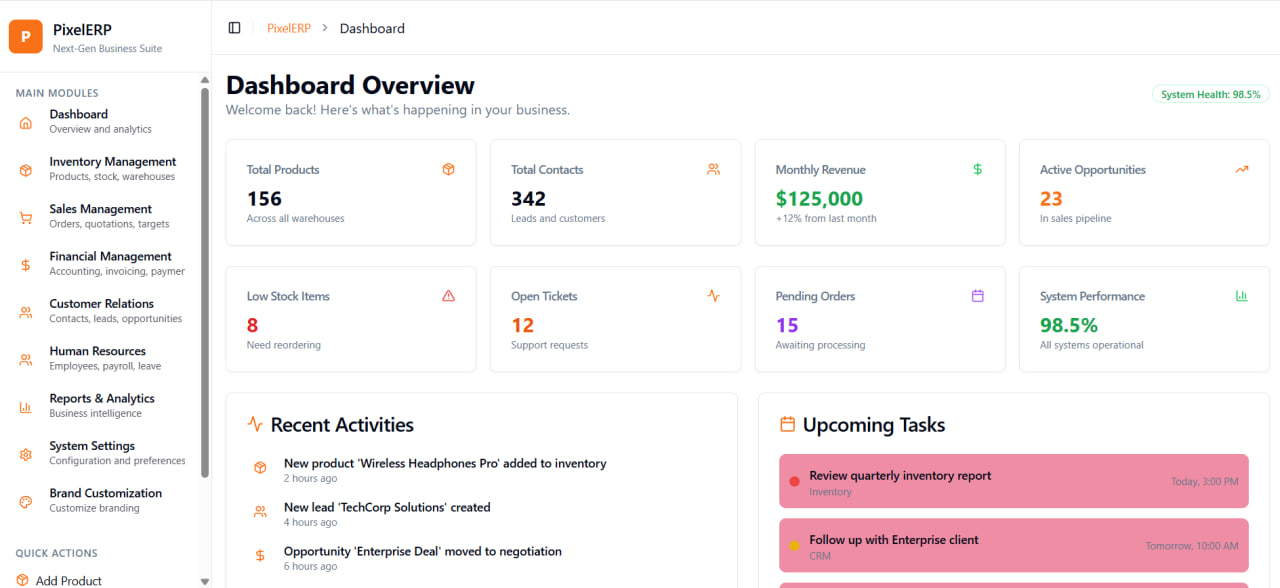The image size is (1280, 588).
Task: Click the Total Products box icon
Action: point(448,169)
